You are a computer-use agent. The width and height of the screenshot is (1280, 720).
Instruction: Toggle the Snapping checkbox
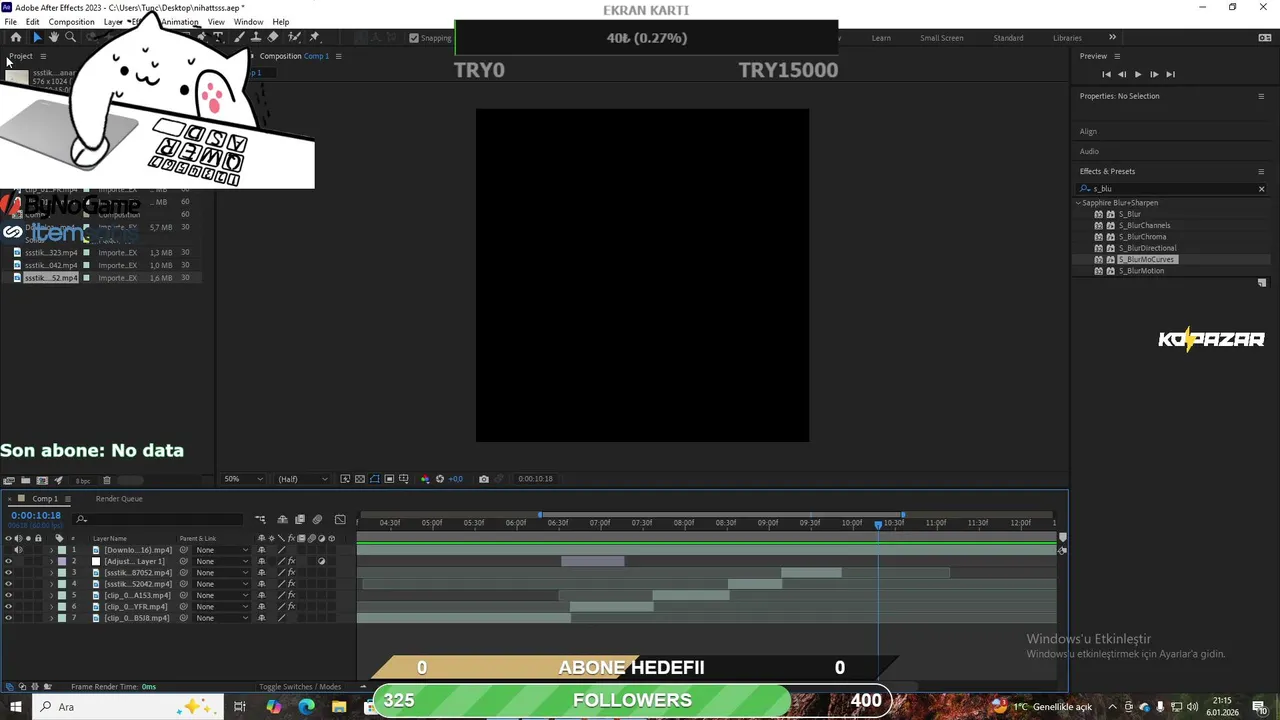(414, 38)
